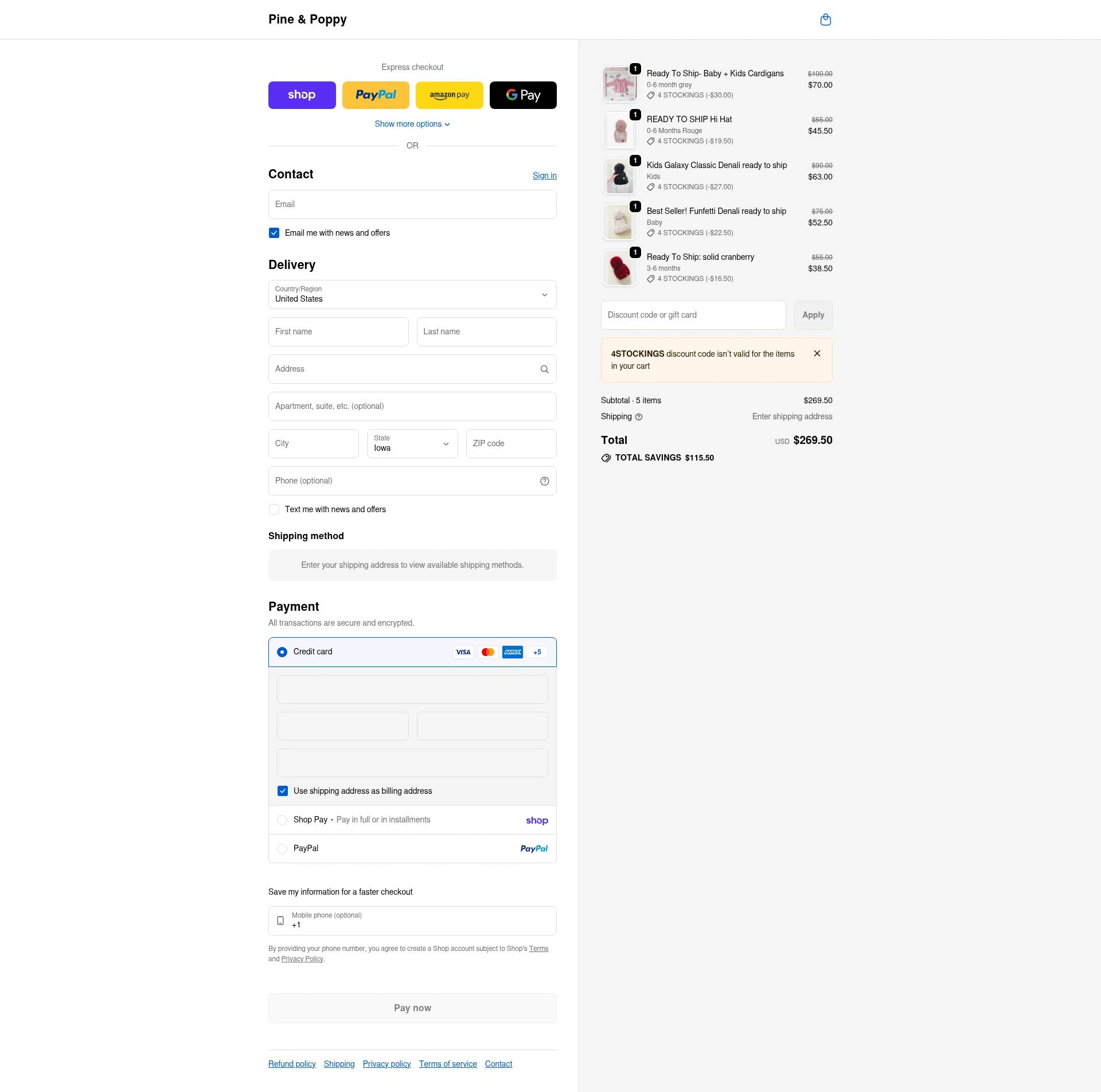Enable Text me with news and offers
1101x1092 pixels.
pos(274,509)
